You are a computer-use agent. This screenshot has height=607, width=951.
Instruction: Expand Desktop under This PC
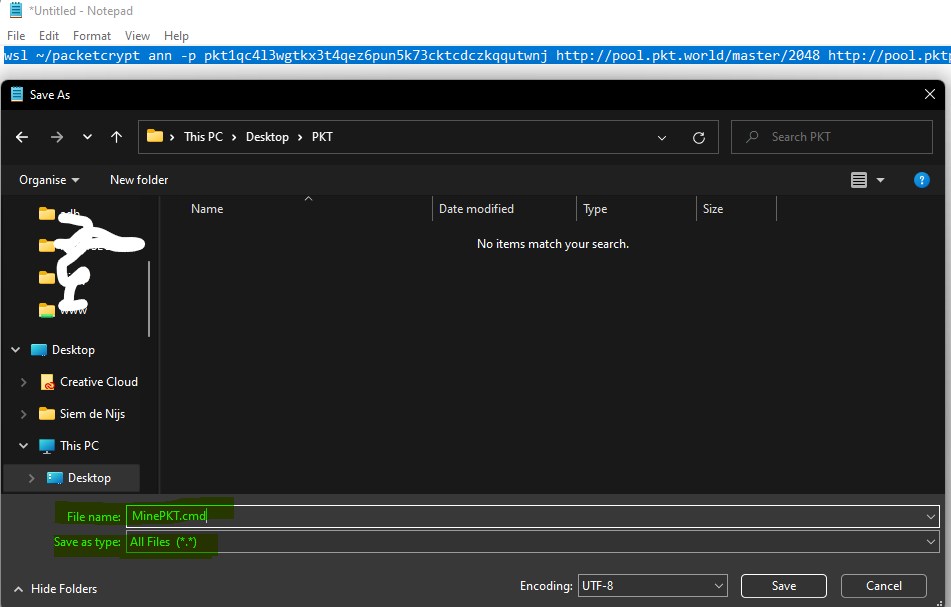31,478
